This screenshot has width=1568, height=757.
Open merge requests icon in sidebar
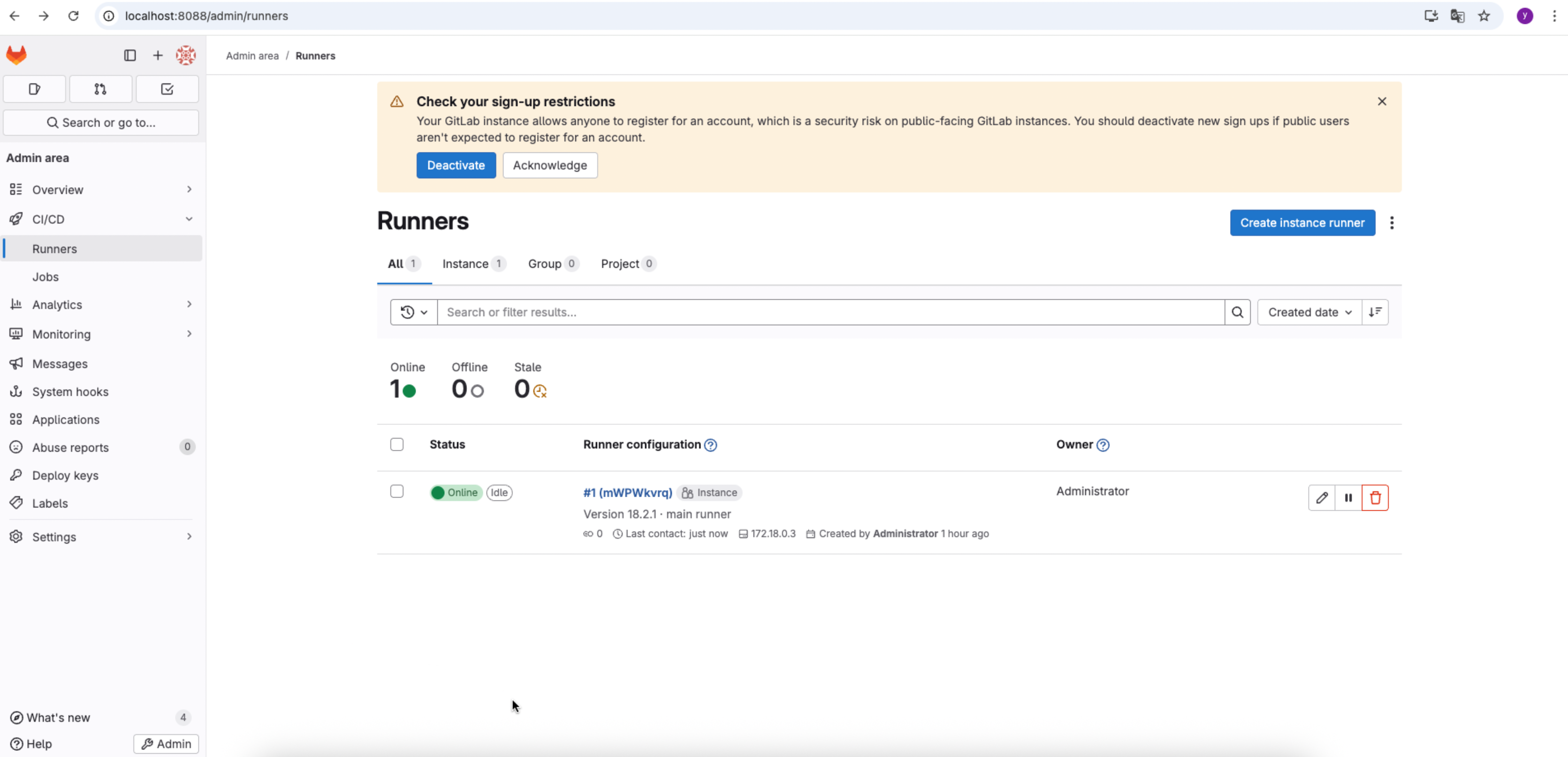(x=100, y=89)
